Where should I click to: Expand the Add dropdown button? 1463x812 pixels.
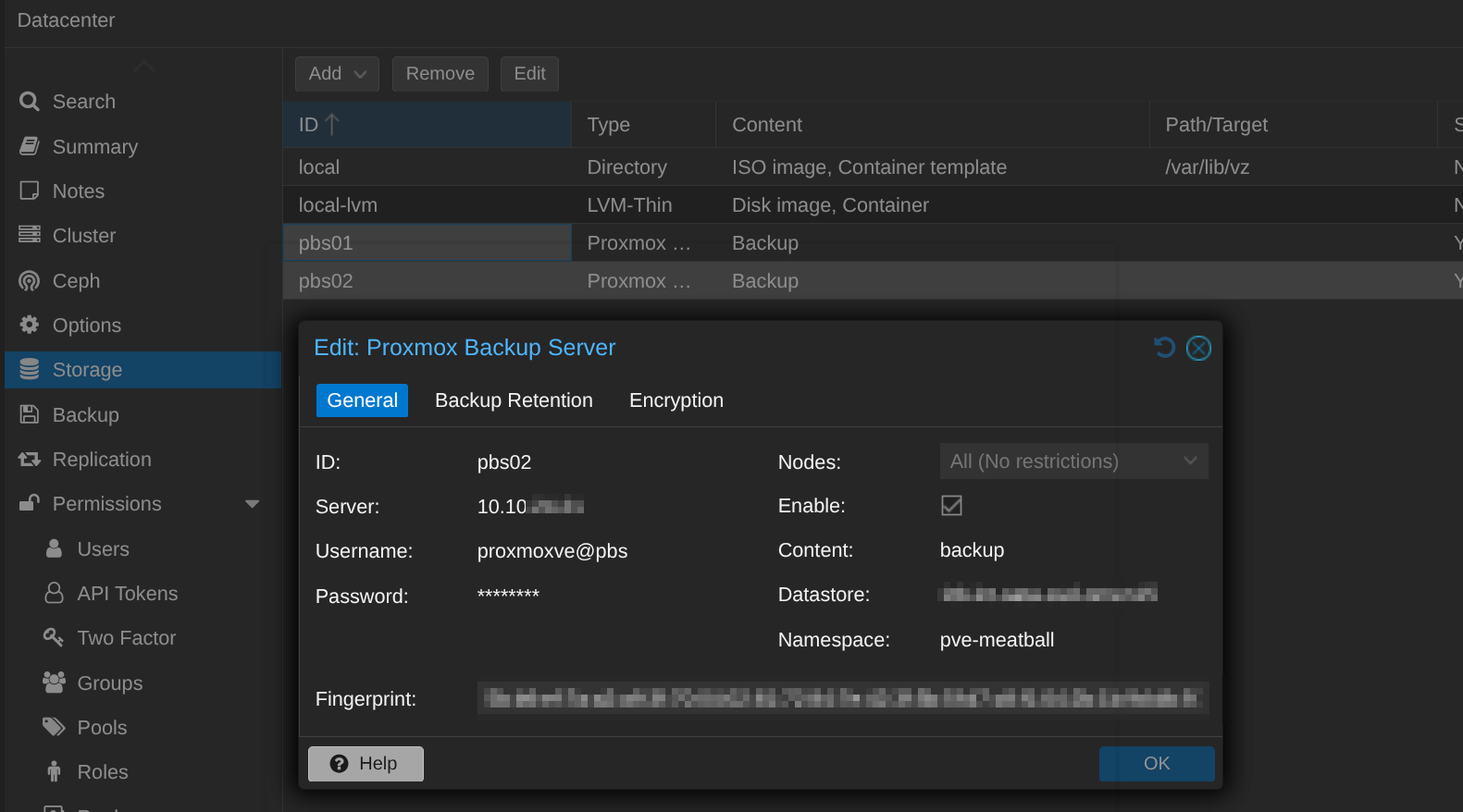[337, 74]
